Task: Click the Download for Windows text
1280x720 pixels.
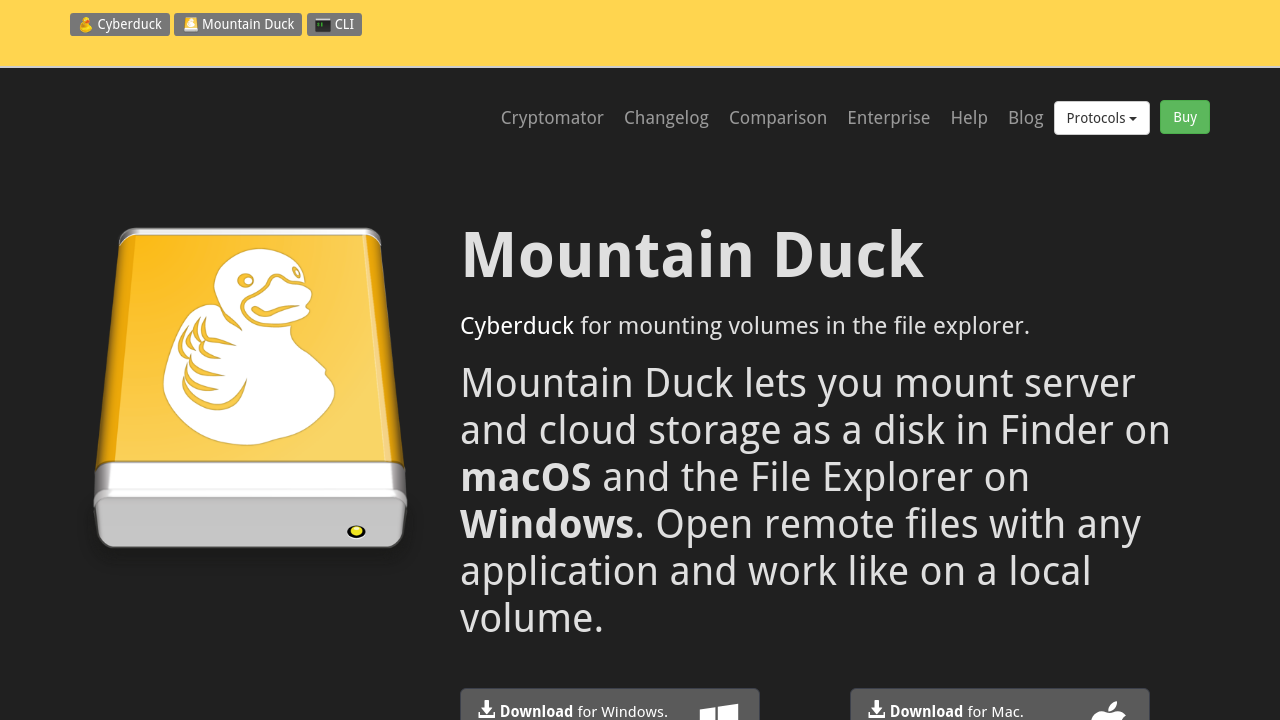Action: click(x=583, y=712)
